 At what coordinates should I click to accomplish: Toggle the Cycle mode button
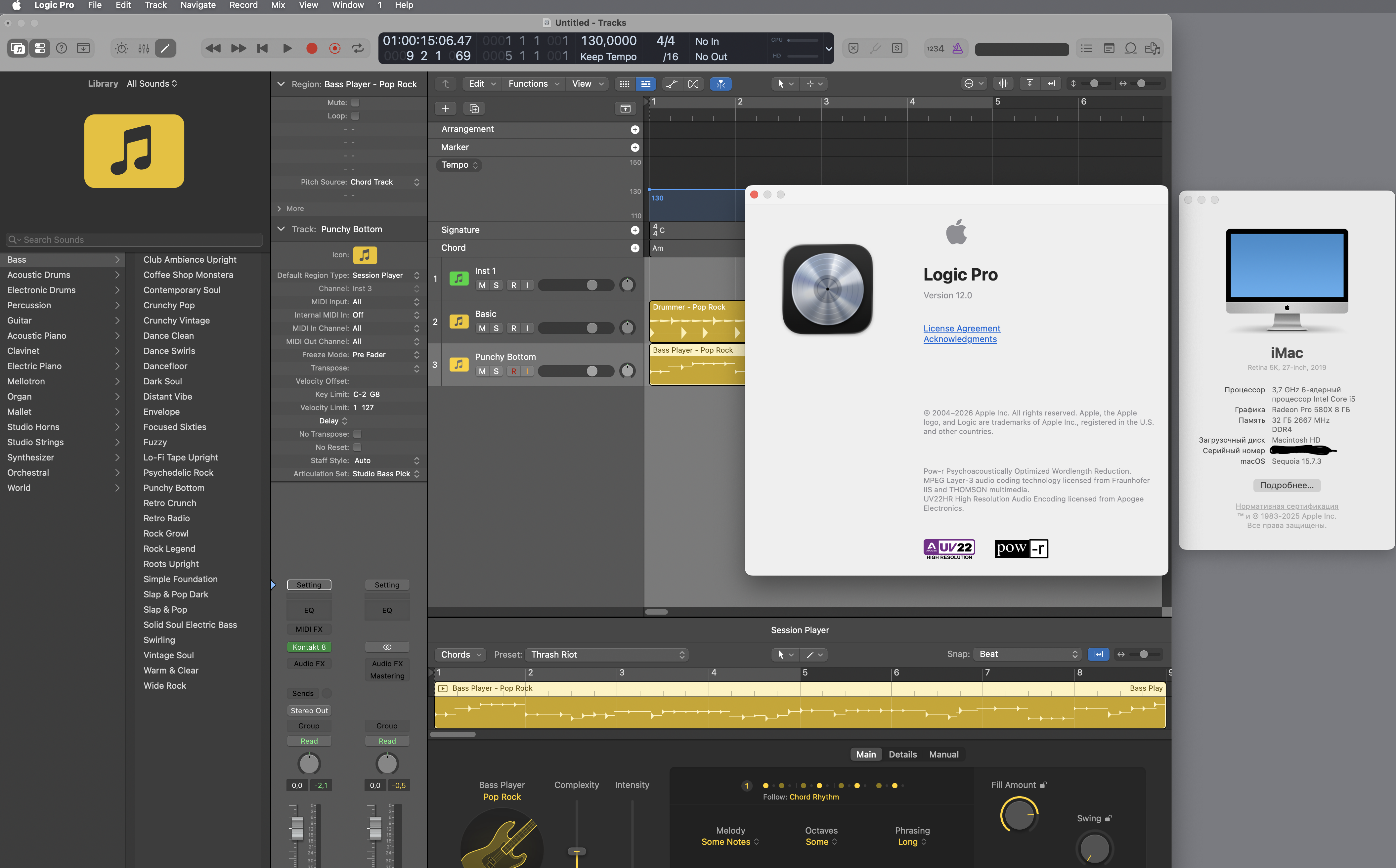(x=358, y=49)
